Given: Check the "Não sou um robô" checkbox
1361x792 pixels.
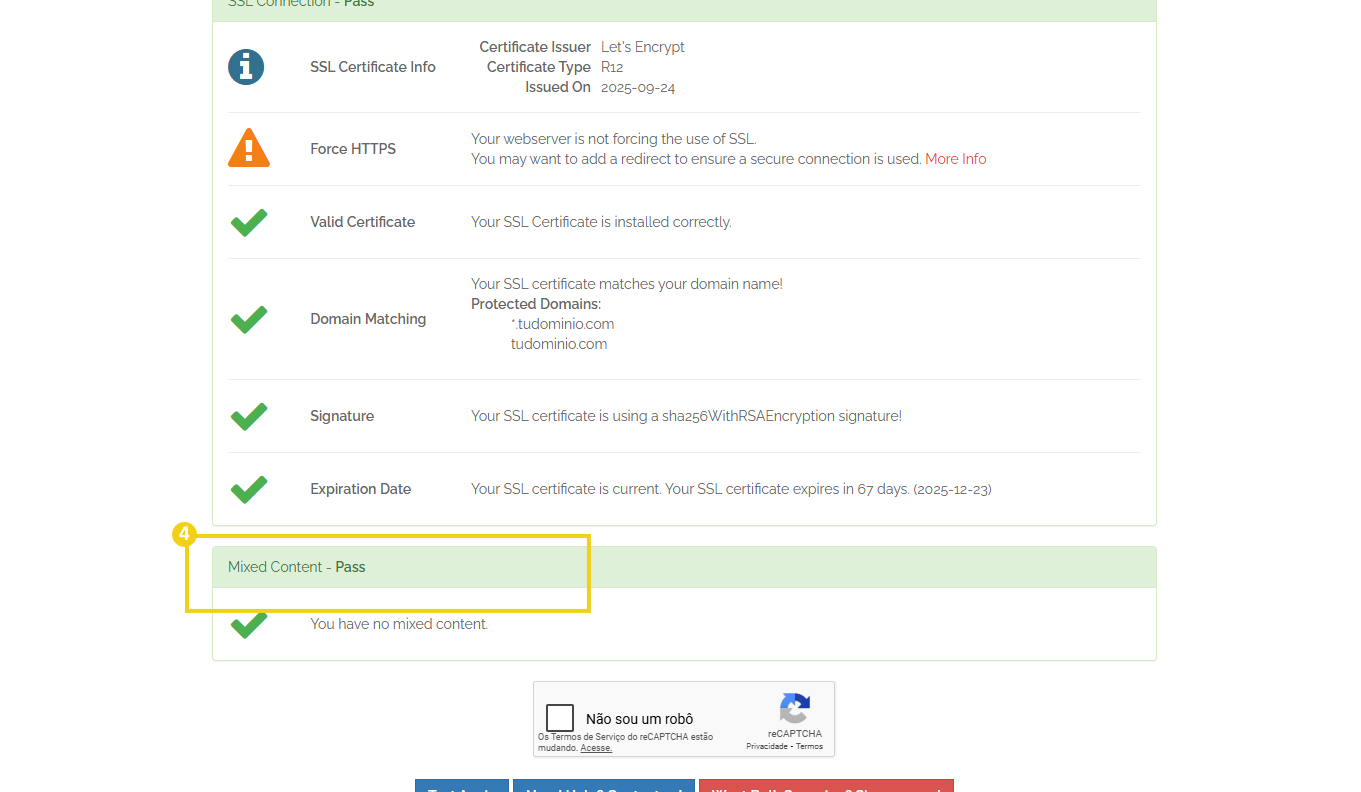Looking at the screenshot, I should pyautogui.click(x=559, y=716).
